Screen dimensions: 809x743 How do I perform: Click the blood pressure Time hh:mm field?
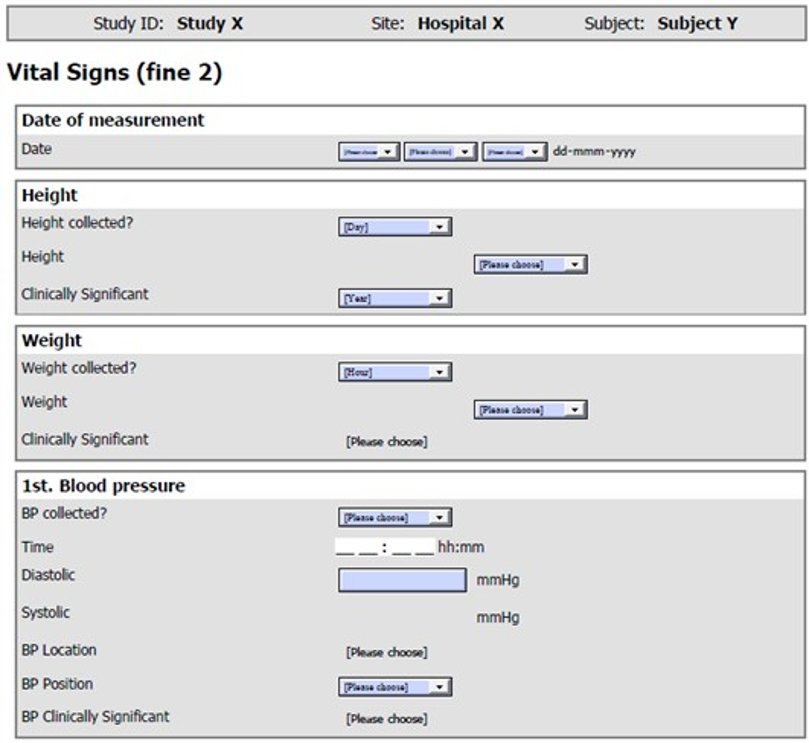click(385, 548)
